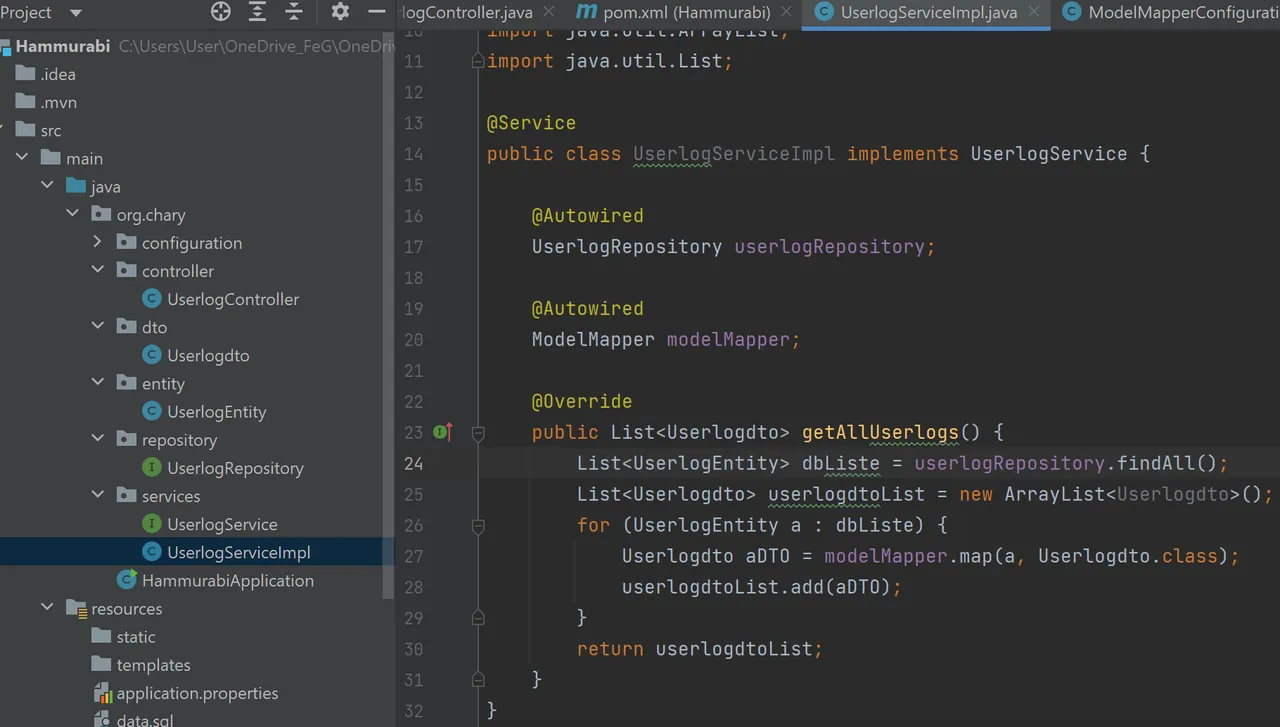Select UserlogEntity class in tree
This screenshot has width=1280, height=727.
[x=217, y=411]
